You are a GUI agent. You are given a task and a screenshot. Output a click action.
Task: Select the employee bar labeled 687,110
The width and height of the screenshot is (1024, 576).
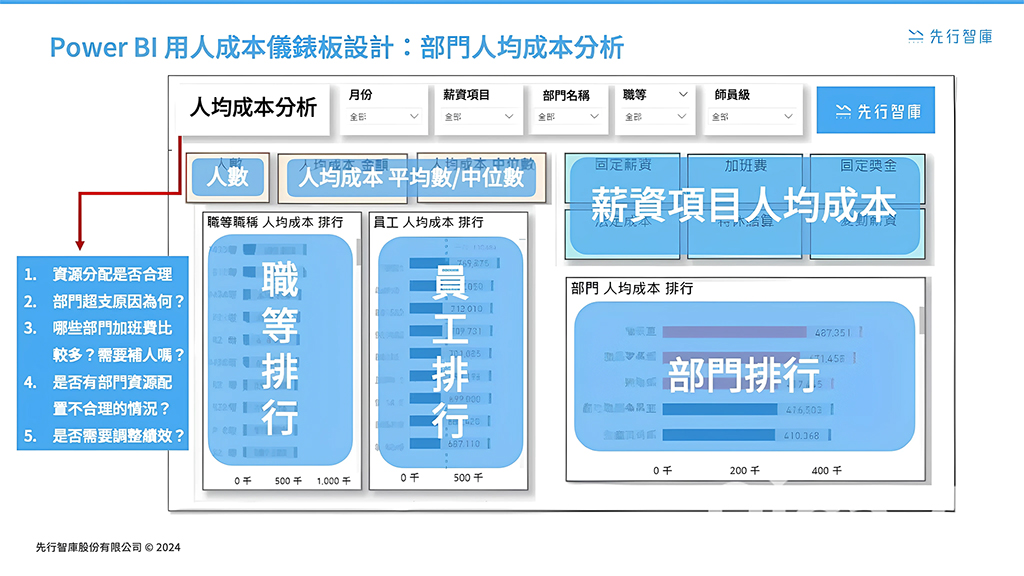pos(425,444)
